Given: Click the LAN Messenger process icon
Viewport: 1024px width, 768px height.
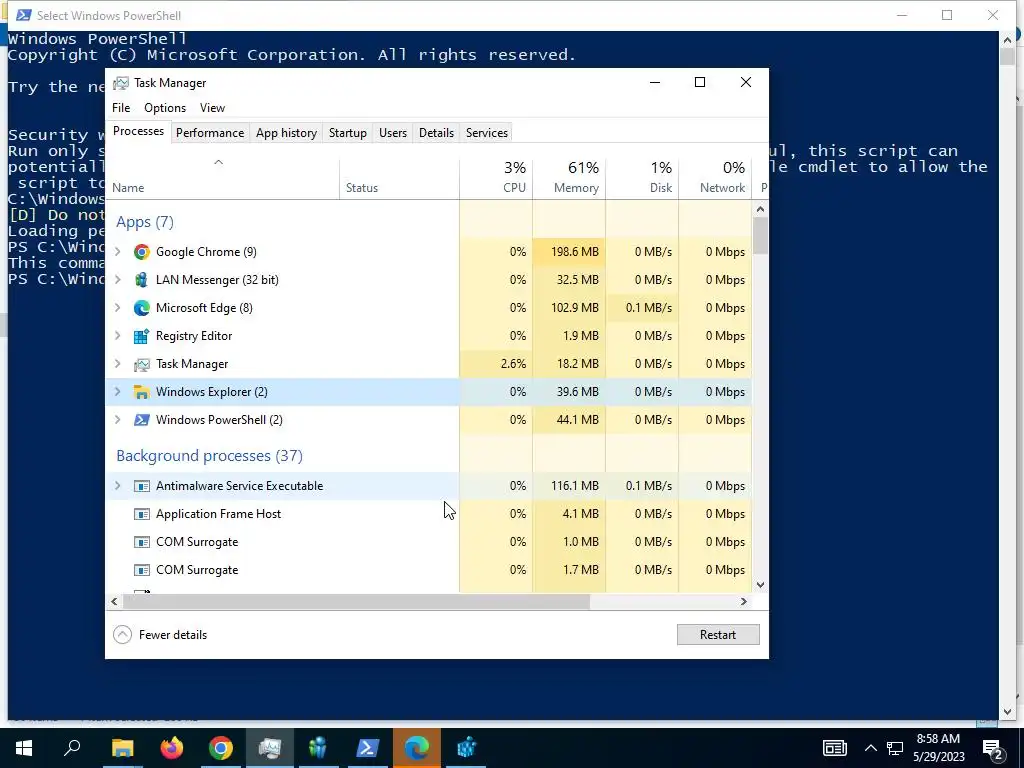Looking at the screenshot, I should coord(142,280).
